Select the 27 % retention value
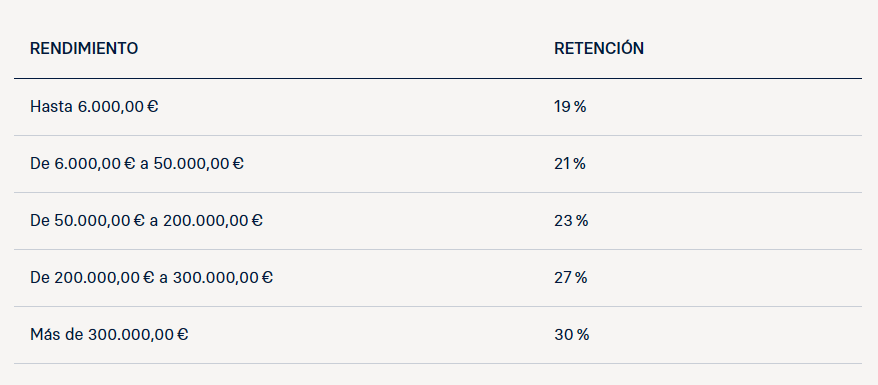 pos(571,278)
